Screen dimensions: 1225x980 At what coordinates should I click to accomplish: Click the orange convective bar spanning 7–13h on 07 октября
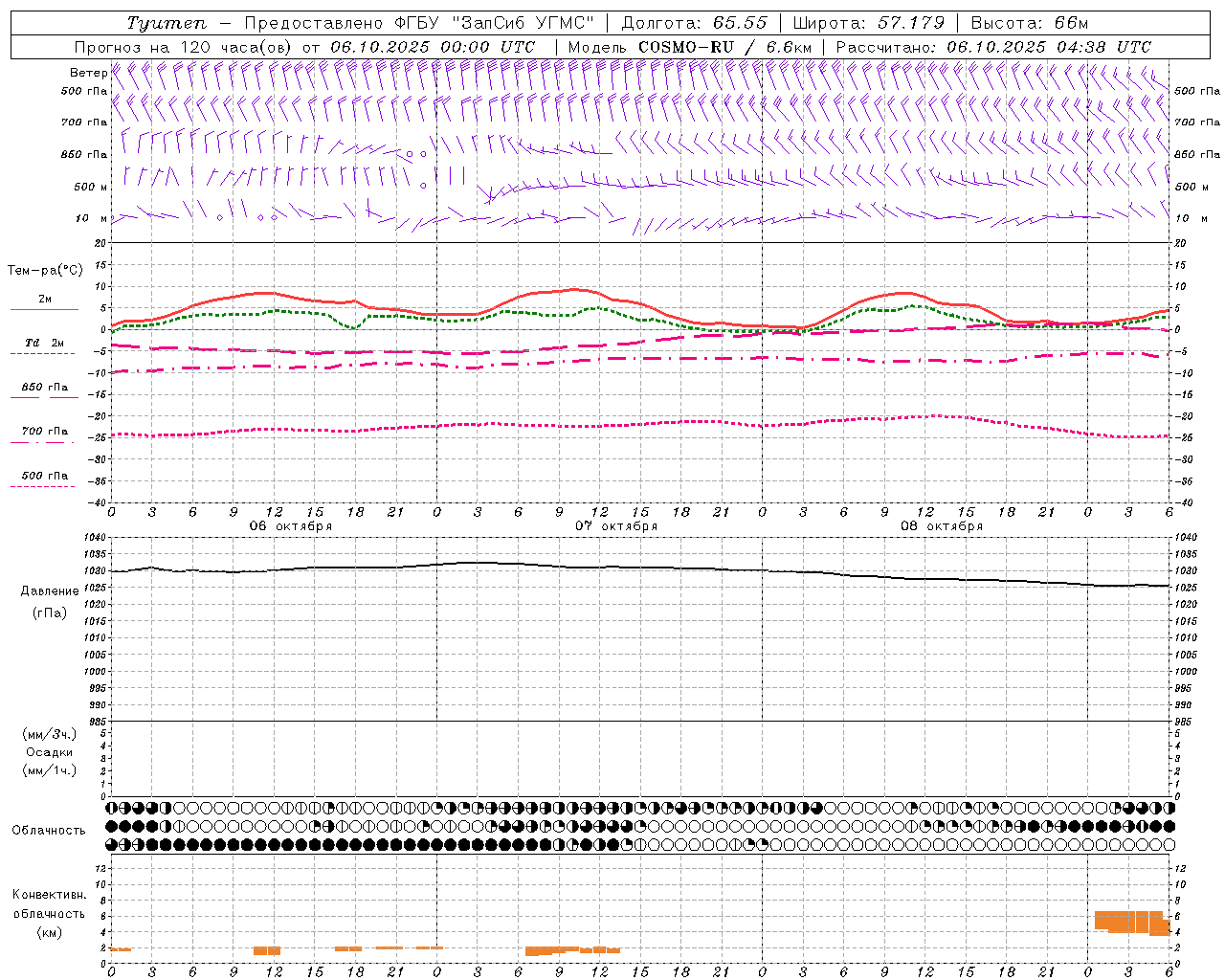(x=572, y=950)
